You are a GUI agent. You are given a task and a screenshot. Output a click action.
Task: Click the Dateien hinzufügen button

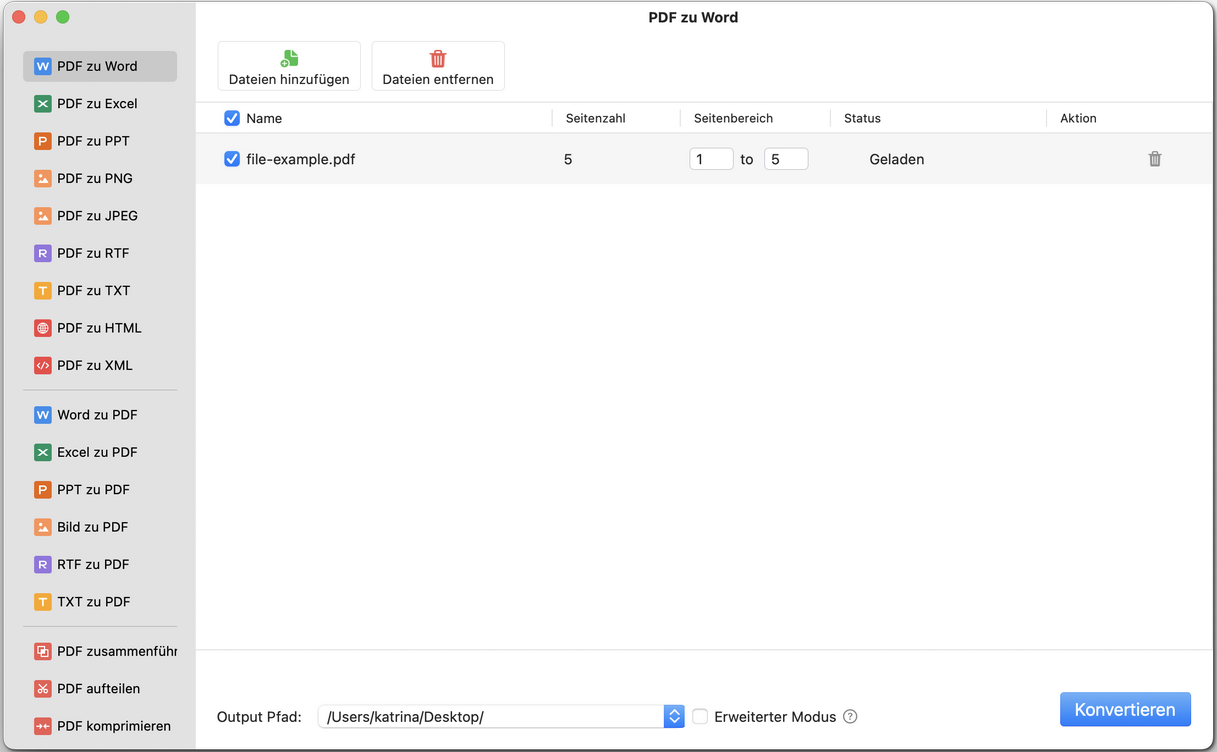(x=288, y=65)
